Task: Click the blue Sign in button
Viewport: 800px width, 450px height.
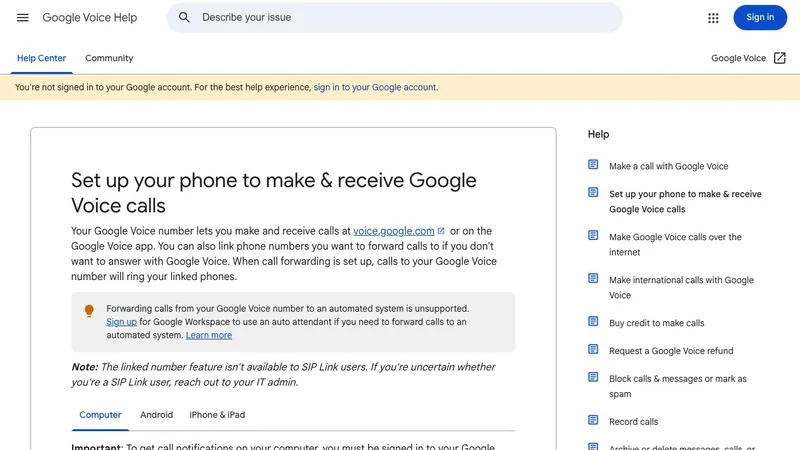Action: [760, 17]
